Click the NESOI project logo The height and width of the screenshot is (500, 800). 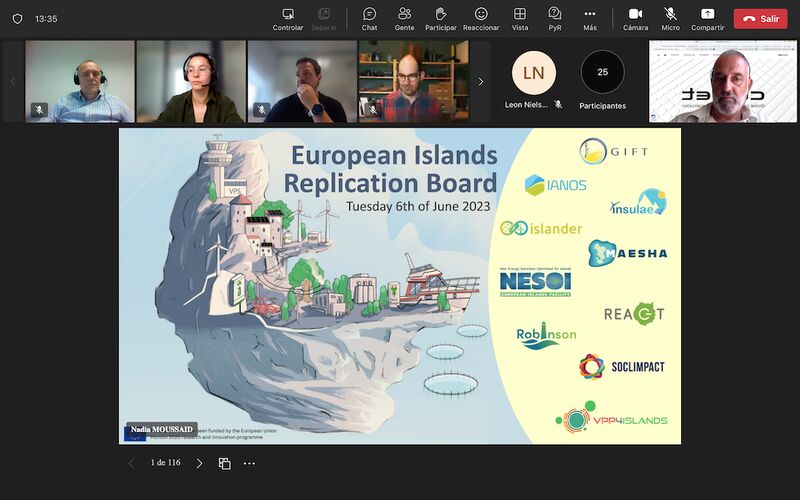(x=535, y=282)
